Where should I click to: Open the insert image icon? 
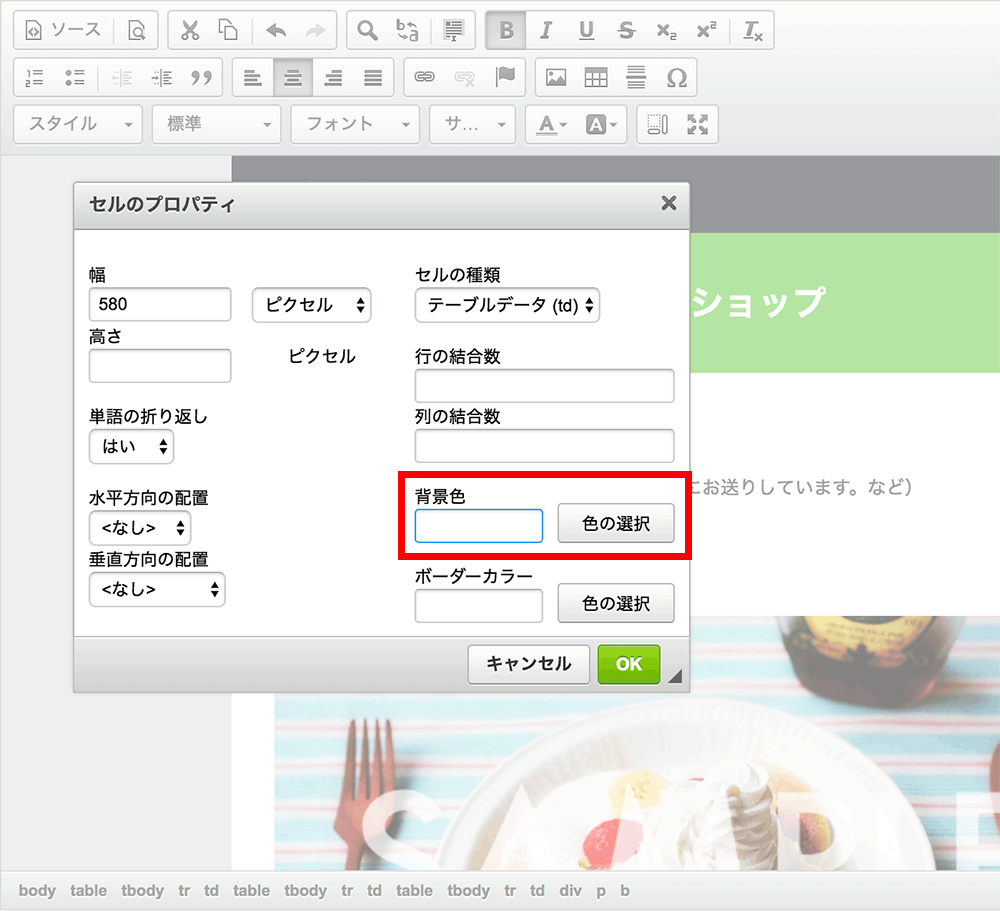[x=556, y=77]
